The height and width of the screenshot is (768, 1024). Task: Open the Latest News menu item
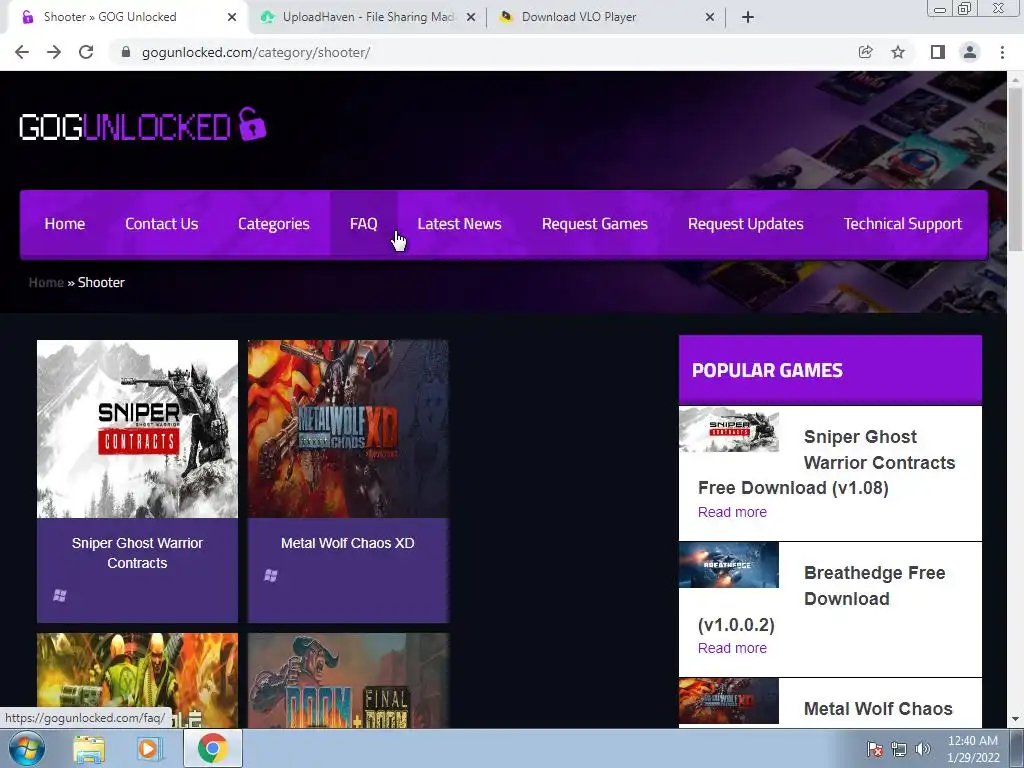[459, 224]
